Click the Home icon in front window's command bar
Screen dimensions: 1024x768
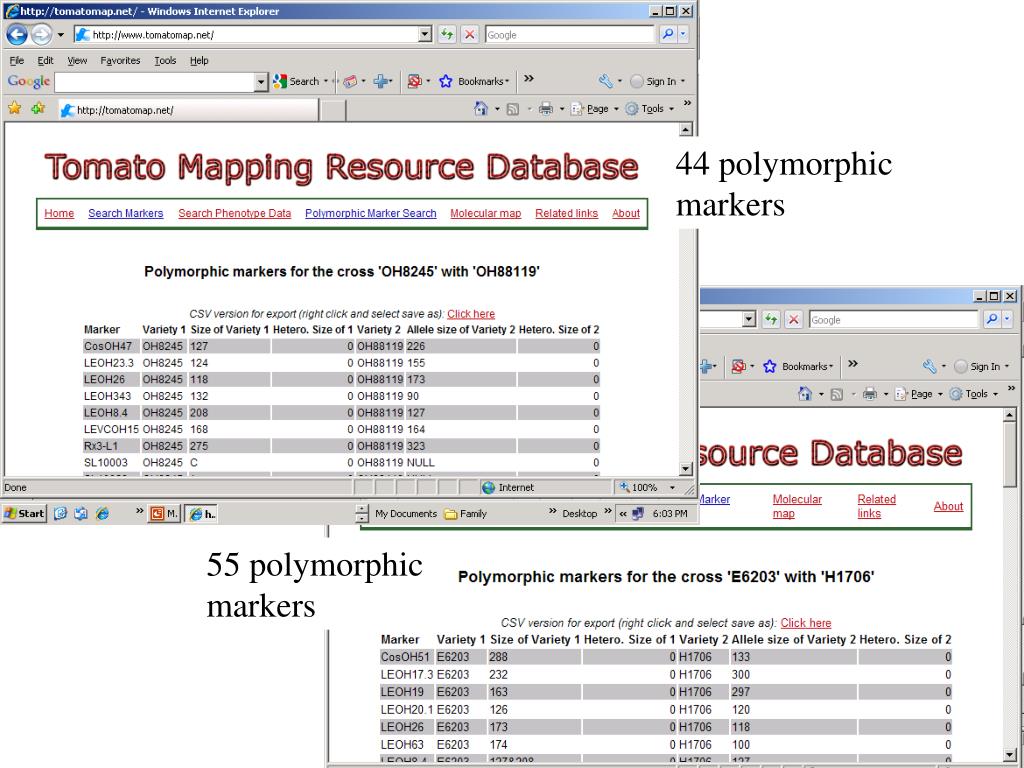tap(481, 109)
